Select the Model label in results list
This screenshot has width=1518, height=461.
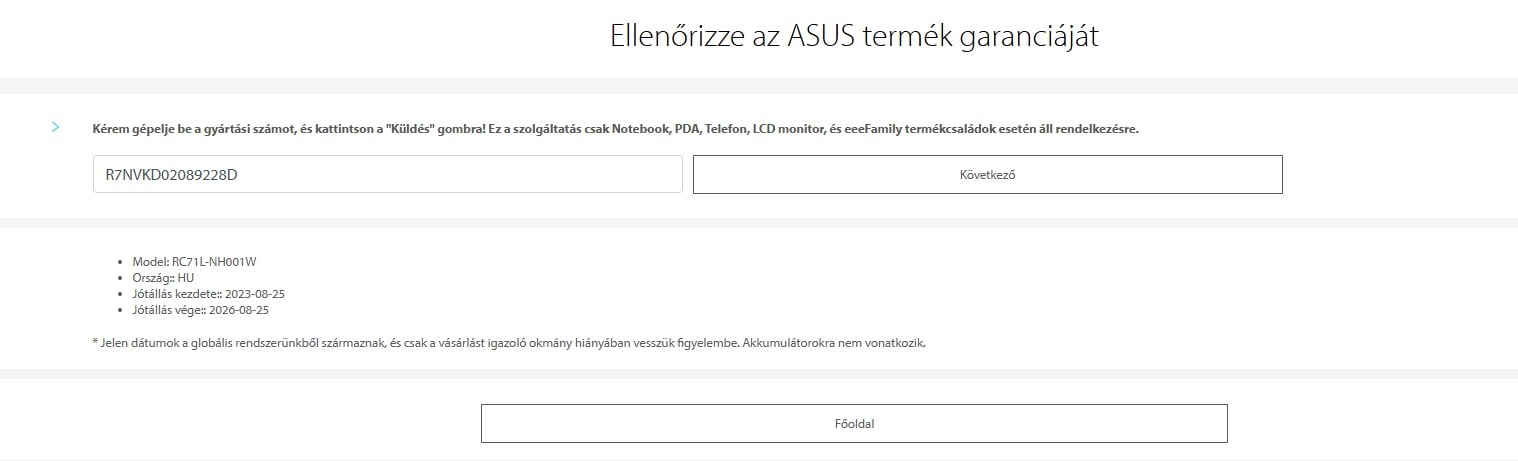(x=151, y=262)
